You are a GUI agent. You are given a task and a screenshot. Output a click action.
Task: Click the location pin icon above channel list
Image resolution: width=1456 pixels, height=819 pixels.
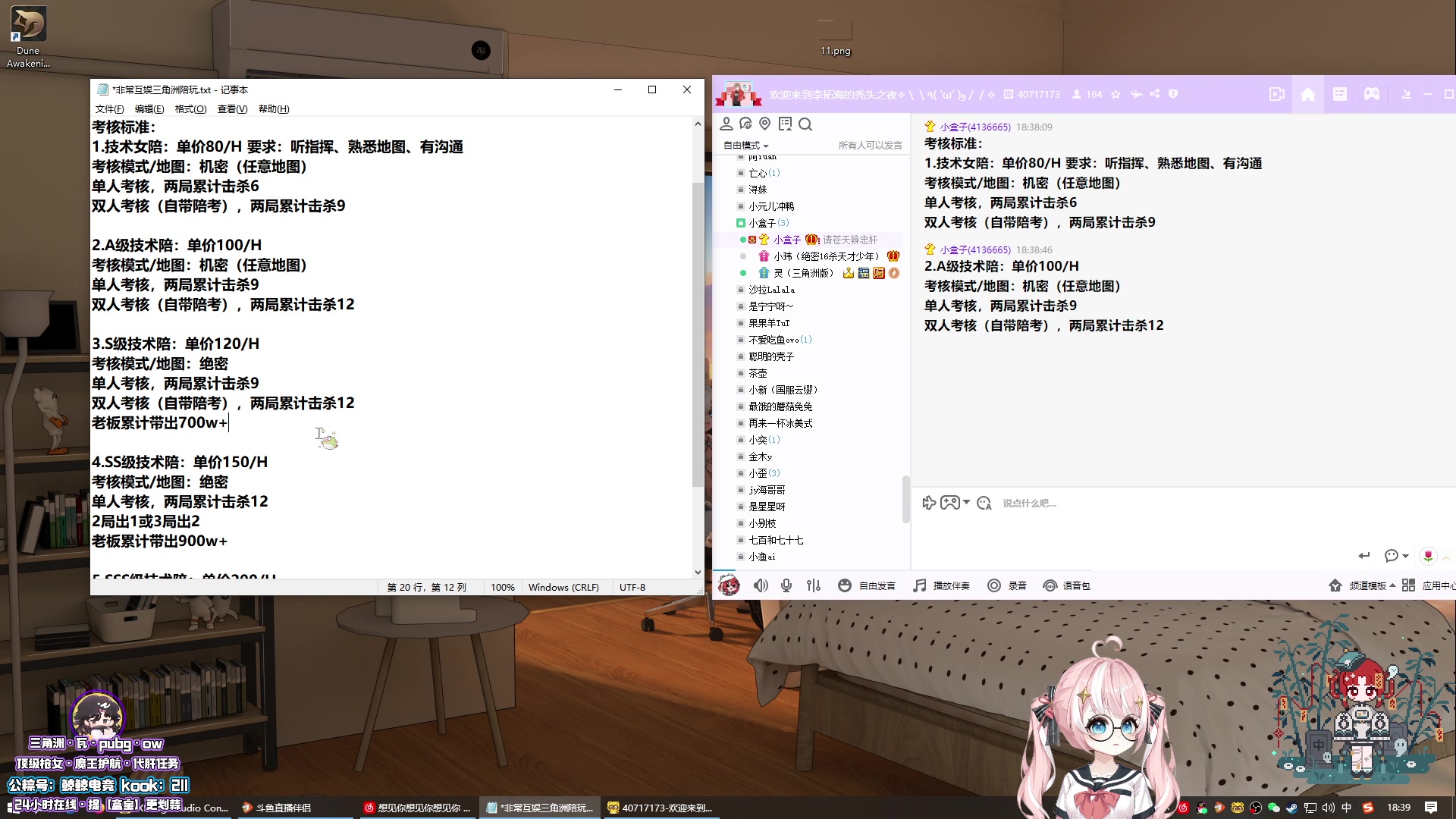pyautogui.click(x=765, y=124)
